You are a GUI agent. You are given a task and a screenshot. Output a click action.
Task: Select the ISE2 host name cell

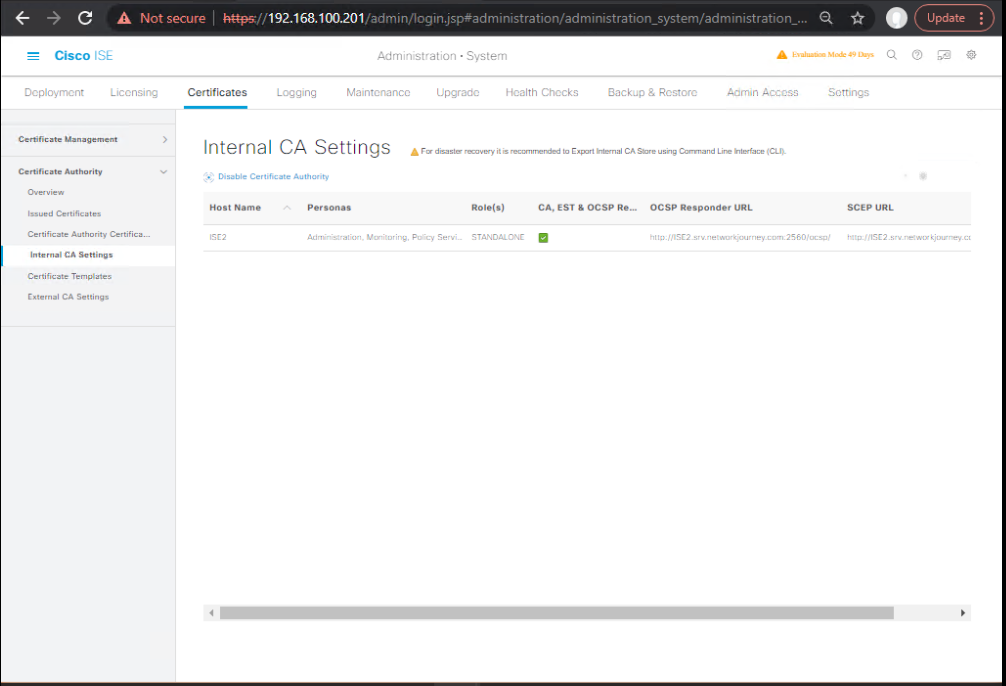point(217,237)
